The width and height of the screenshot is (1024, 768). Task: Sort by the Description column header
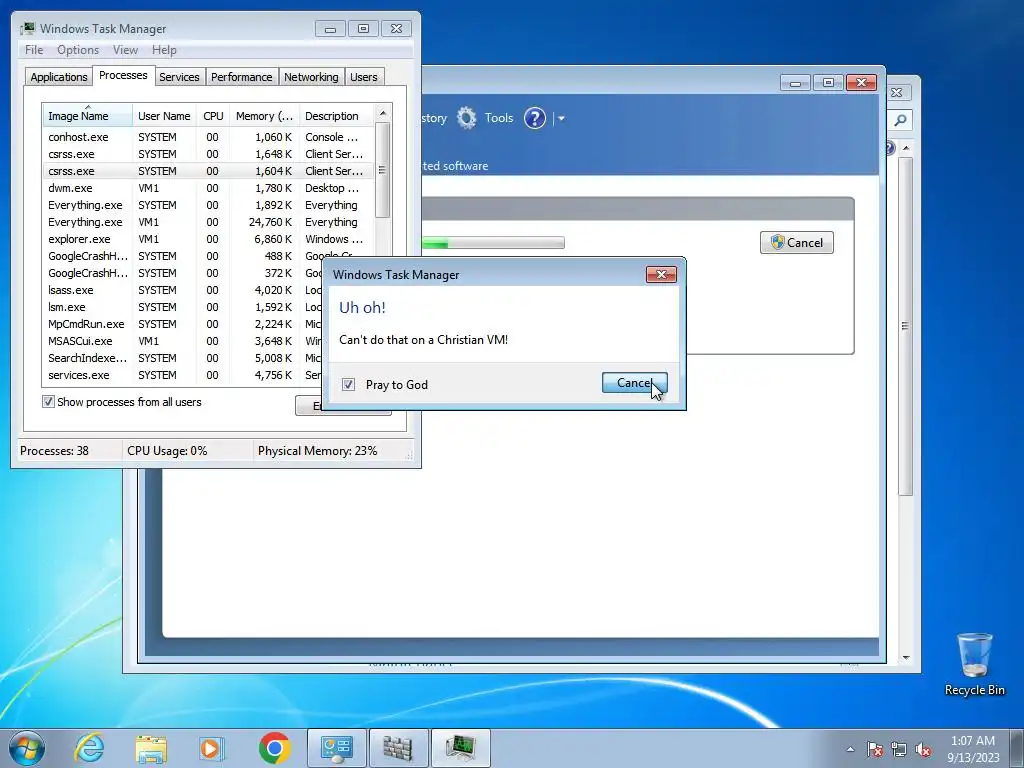point(336,116)
